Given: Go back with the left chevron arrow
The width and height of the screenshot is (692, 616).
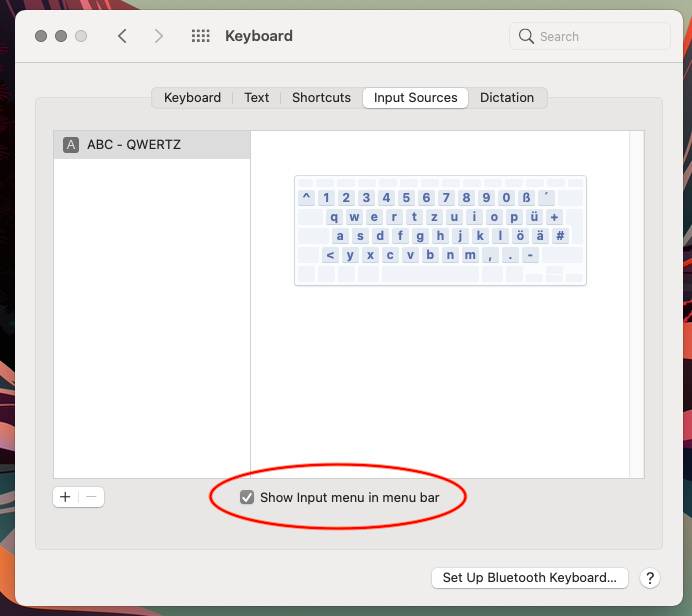Looking at the screenshot, I should (x=123, y=36).
